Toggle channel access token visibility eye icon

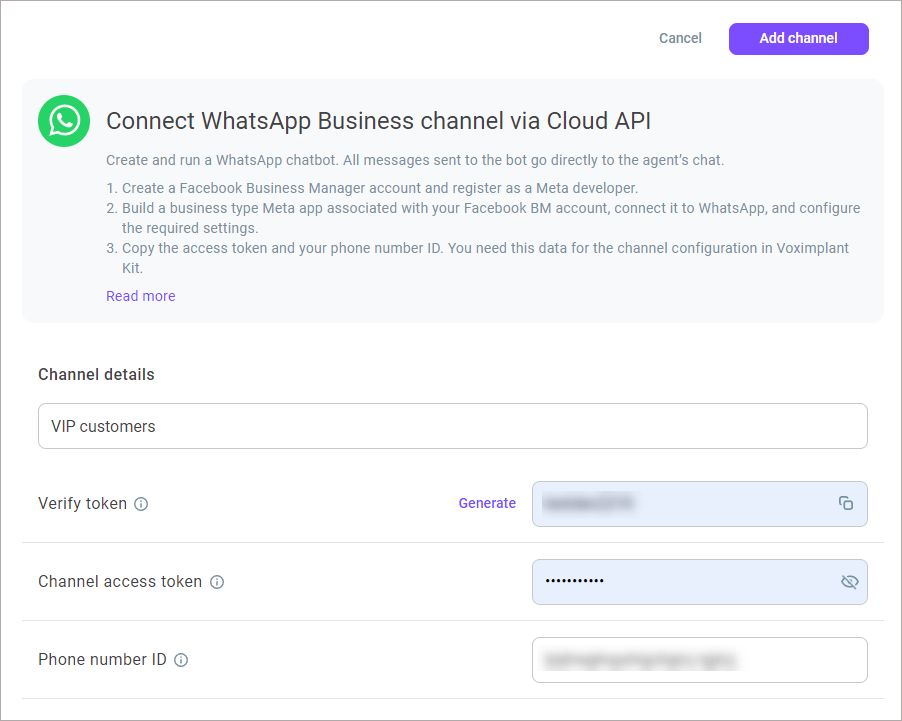[x=849, y=582]
